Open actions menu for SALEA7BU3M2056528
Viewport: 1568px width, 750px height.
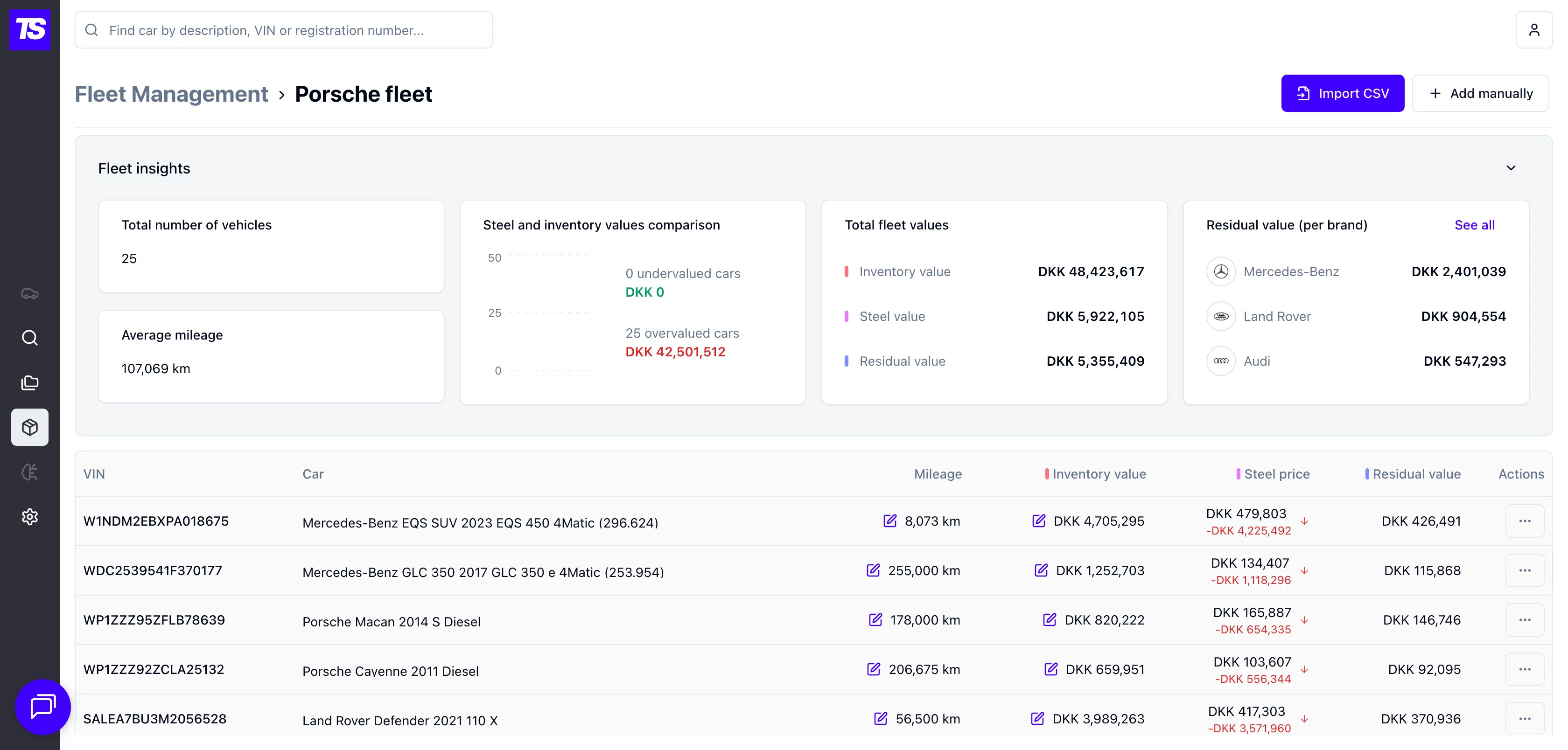1524,718
